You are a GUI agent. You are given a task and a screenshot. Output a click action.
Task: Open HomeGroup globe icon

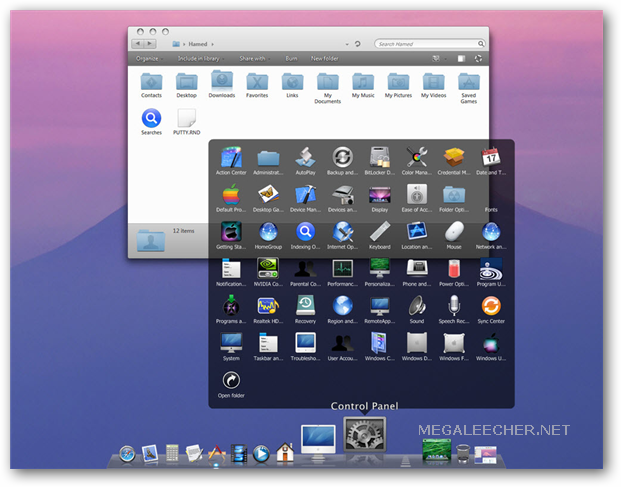tap(268, 232)
